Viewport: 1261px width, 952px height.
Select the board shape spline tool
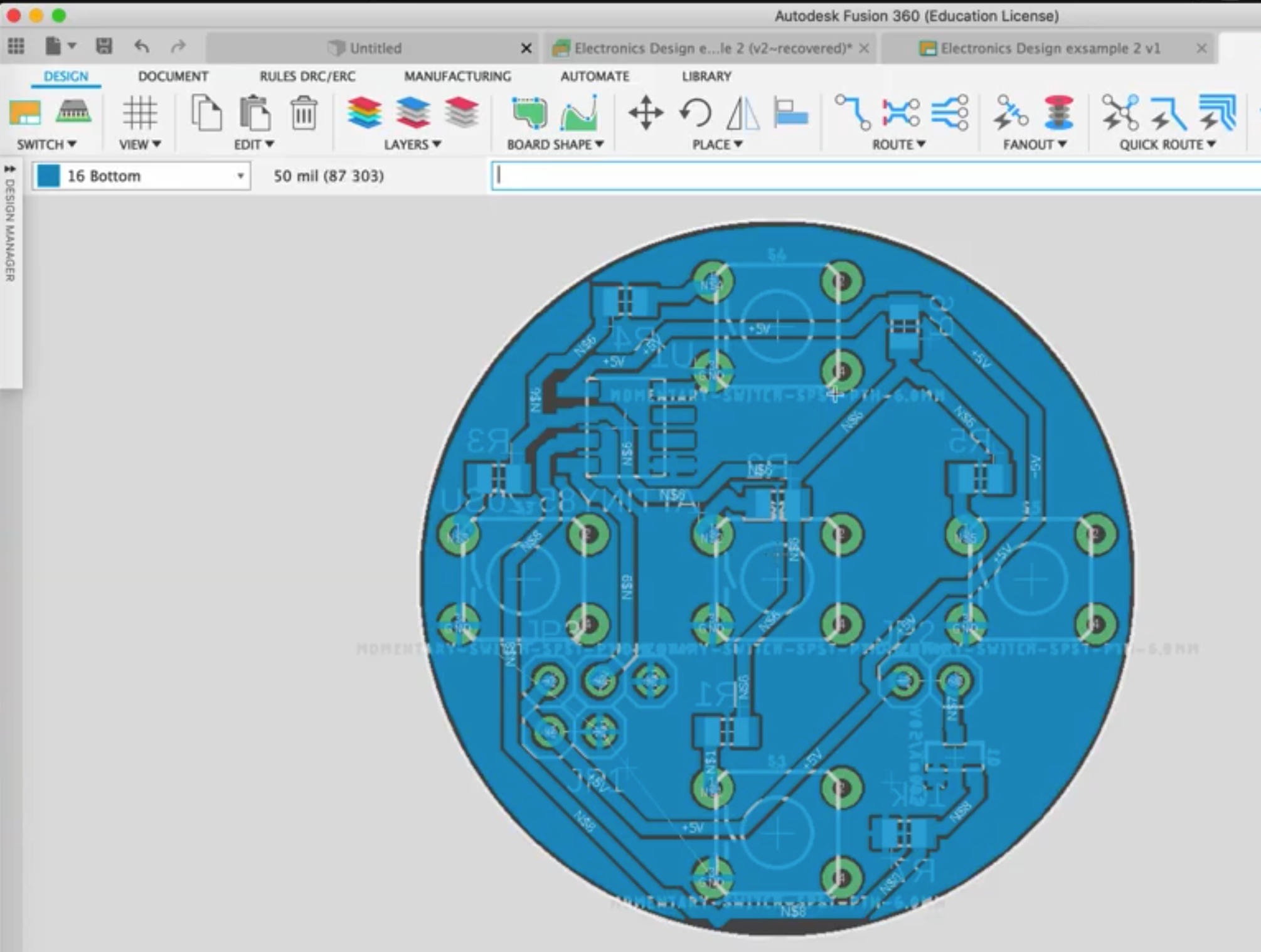(579, 113)
